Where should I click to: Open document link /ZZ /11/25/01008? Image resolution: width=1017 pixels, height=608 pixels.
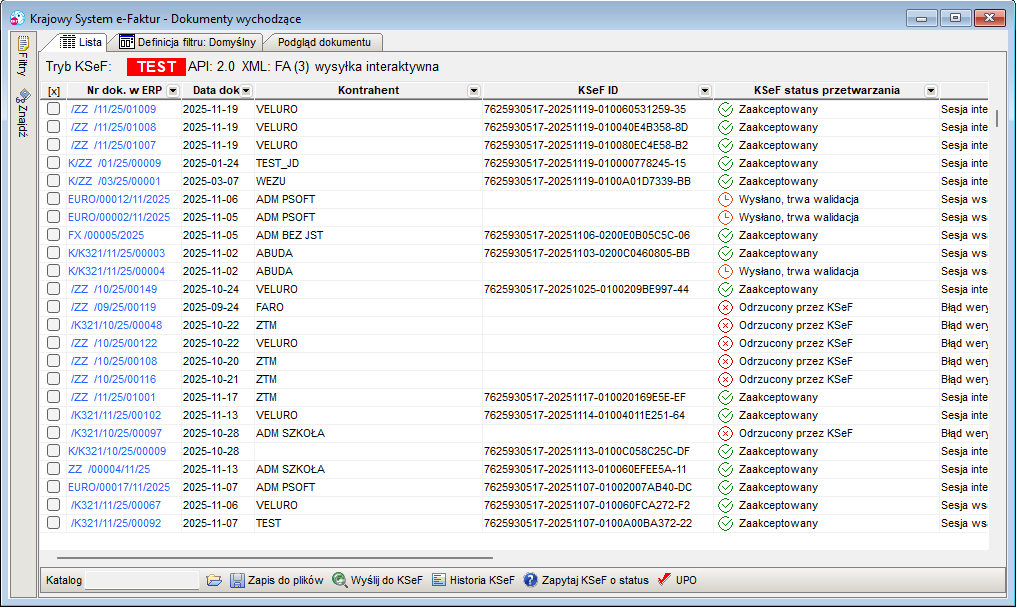(114, 127)
